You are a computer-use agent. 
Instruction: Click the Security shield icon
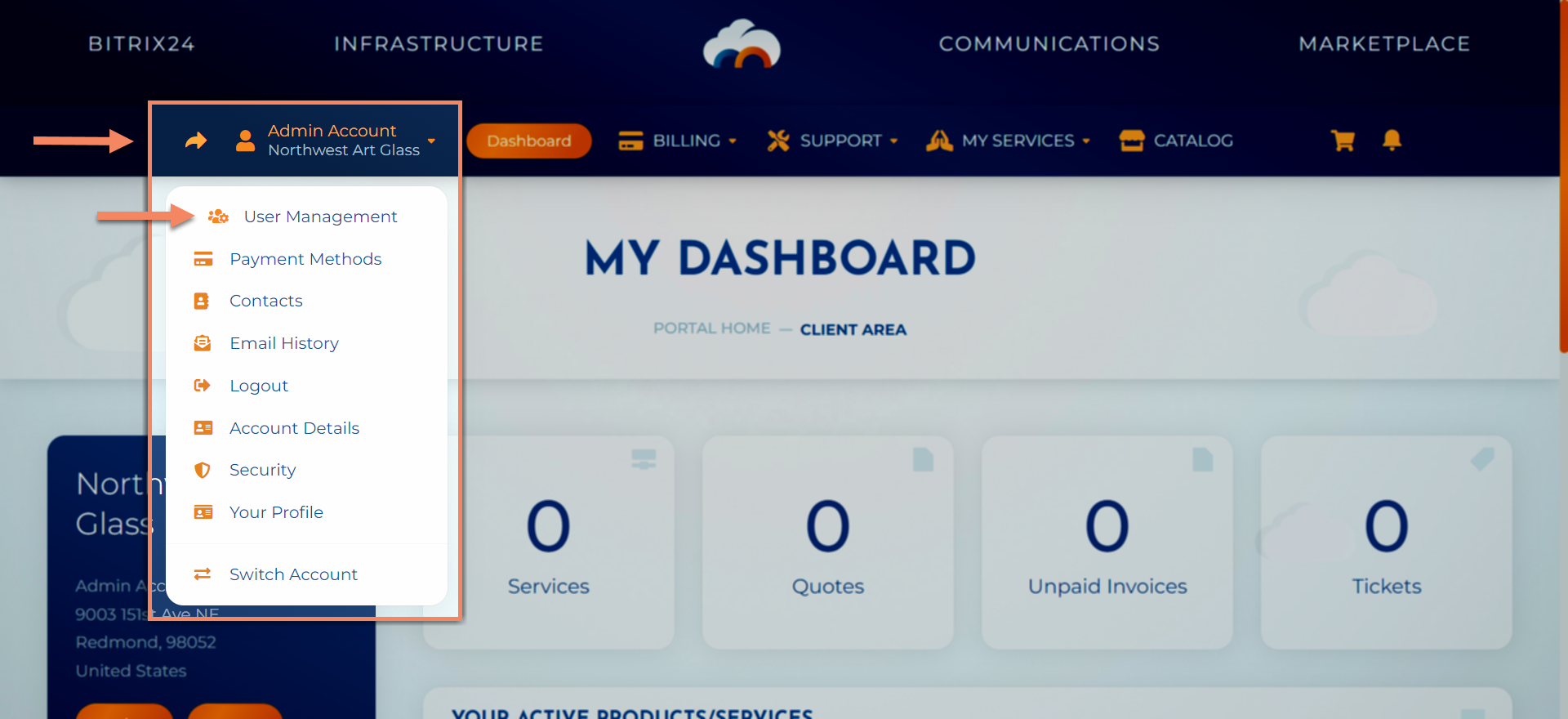coord(203,470)
